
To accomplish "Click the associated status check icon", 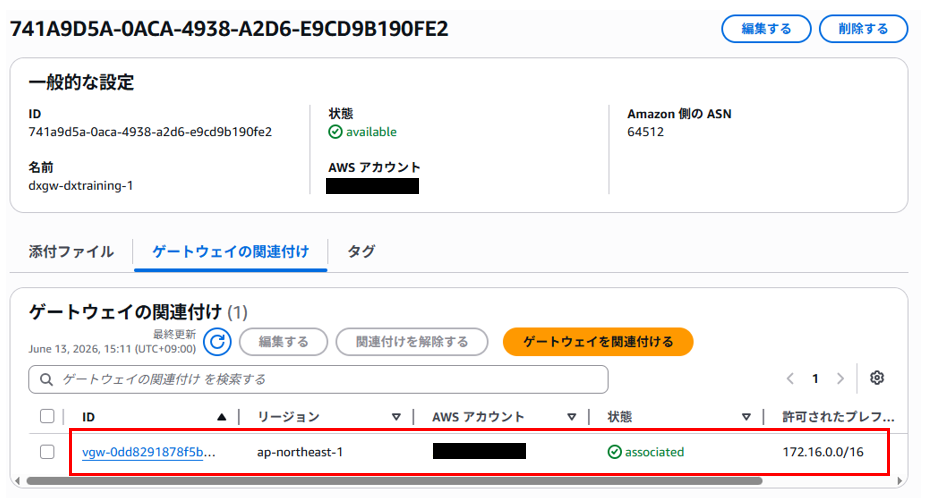I will click(615, 452).
